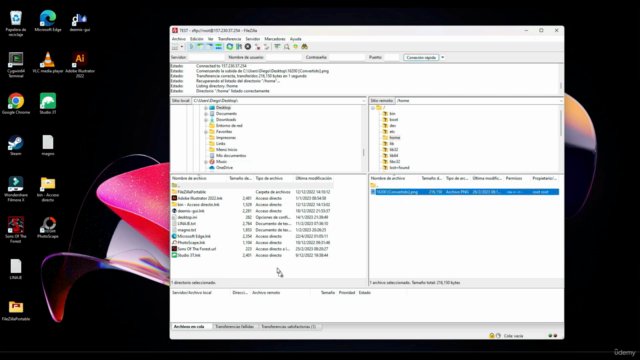Search remote files with the binoculars icon
The image size is (640, 360).
point(304,47)
